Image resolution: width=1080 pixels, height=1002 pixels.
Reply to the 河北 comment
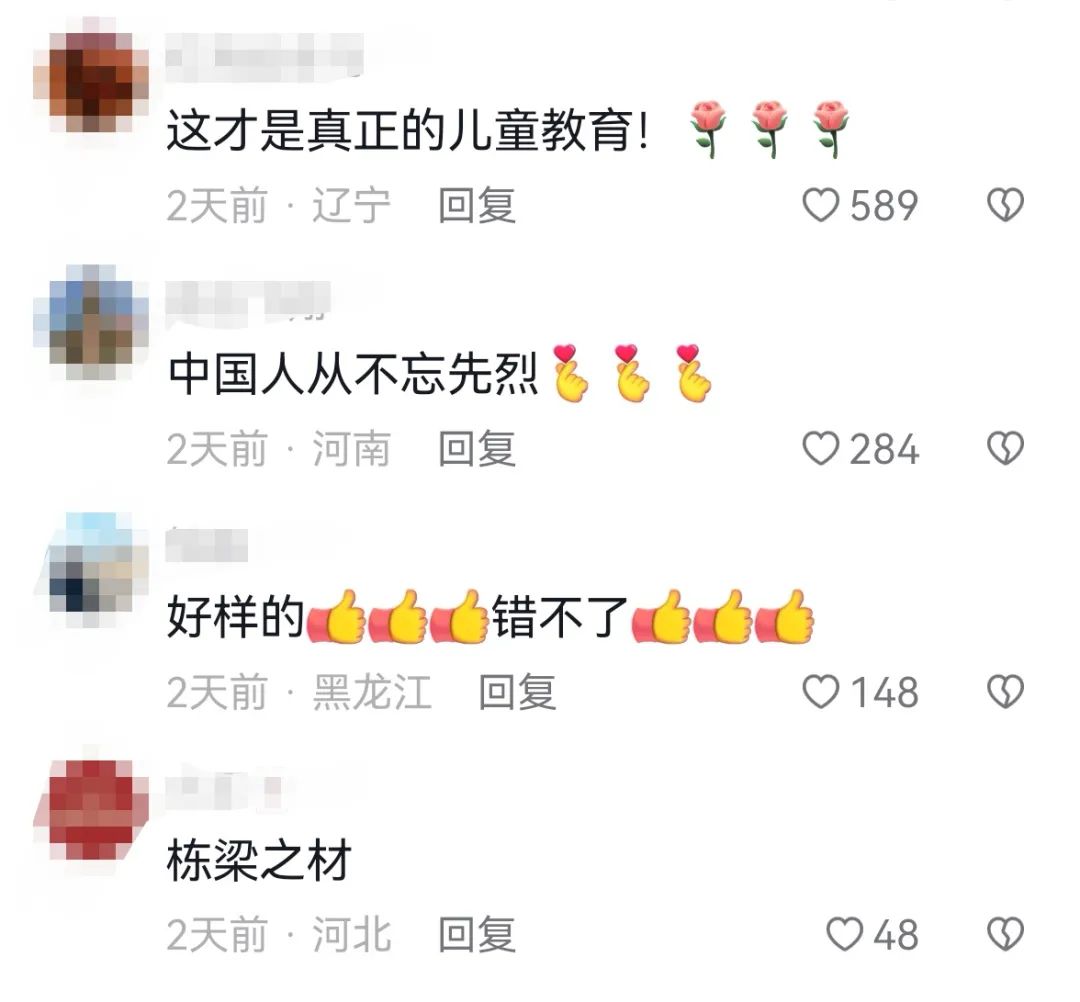click(477, 935)
